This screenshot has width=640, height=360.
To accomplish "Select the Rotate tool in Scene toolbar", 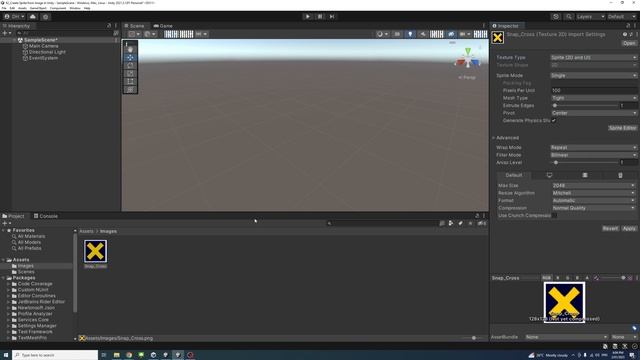I will (x=130, y=65).
